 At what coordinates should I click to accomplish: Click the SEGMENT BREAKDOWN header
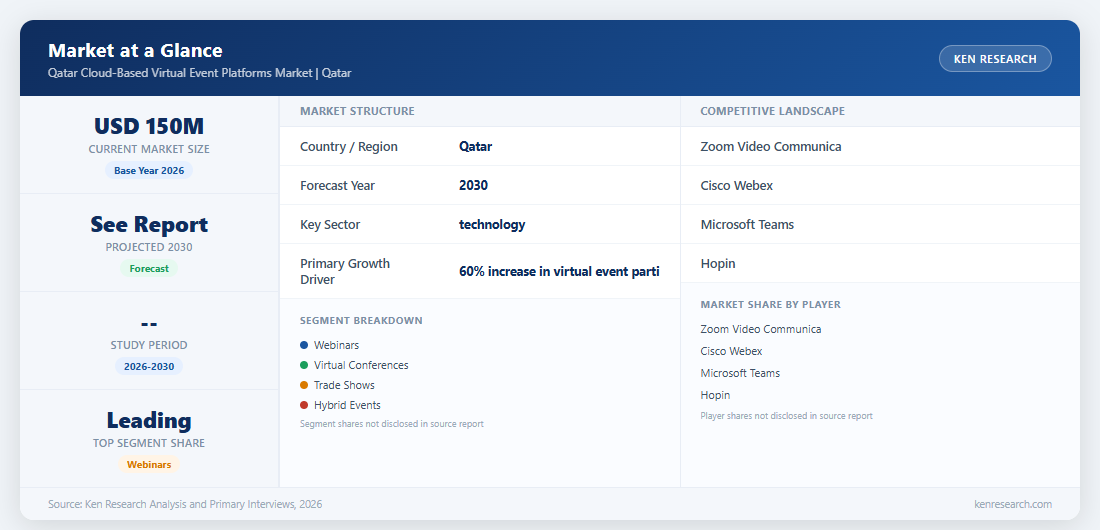pyautogui.click(x=361, y=321)
